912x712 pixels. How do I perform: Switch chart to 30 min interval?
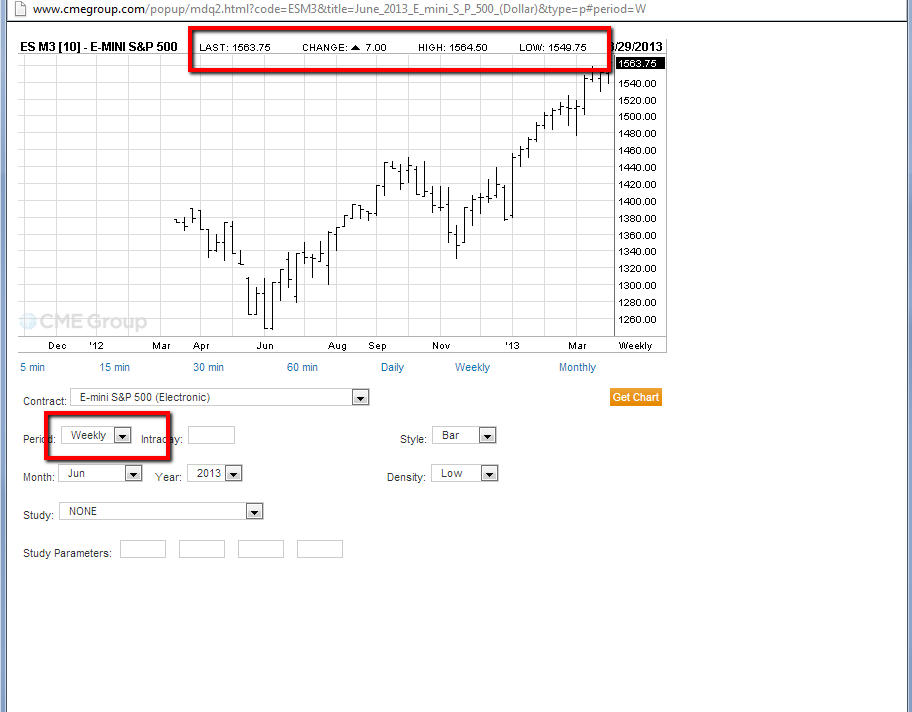[x=208, y=367]
